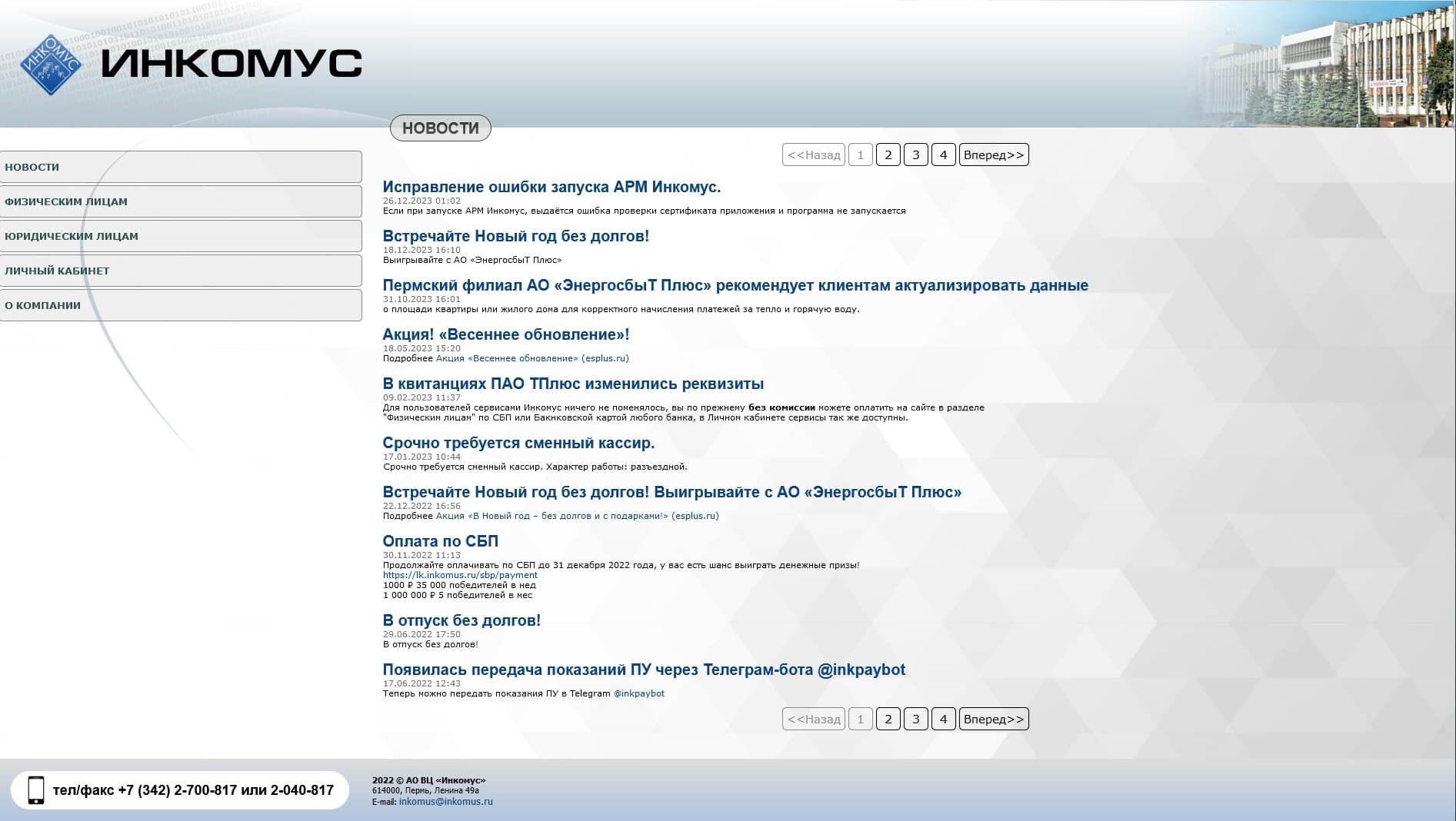Screen dimensions: 1456x821
Task: Go to page 3 in top pagination
Action: [x=916, y=155]
